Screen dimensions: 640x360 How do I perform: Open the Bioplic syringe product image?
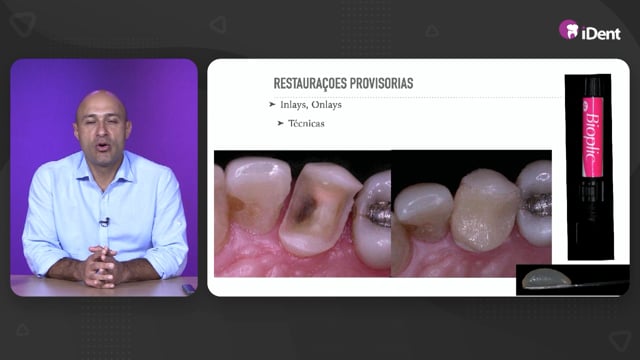590,167
